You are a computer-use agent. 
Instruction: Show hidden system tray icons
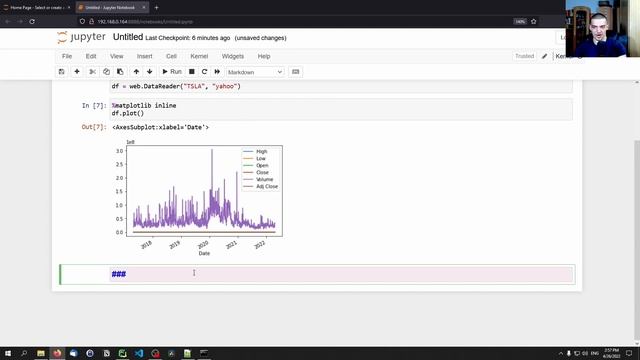tap(560, 353)
